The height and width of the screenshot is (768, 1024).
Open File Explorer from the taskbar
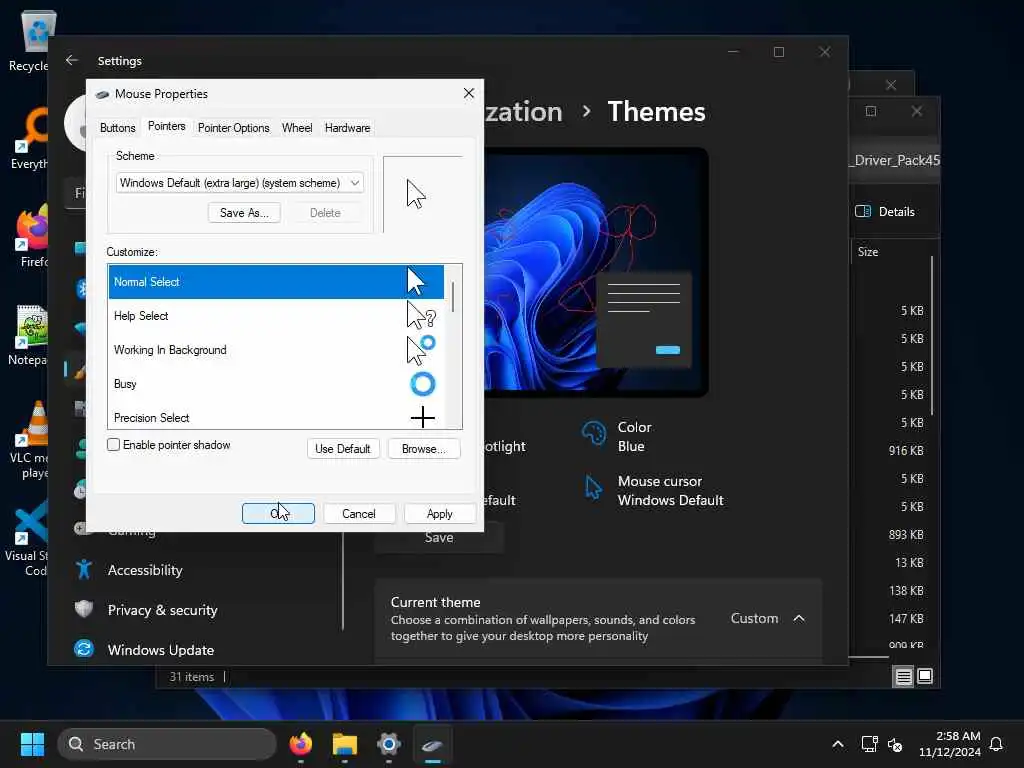click(x=345, y=744)
